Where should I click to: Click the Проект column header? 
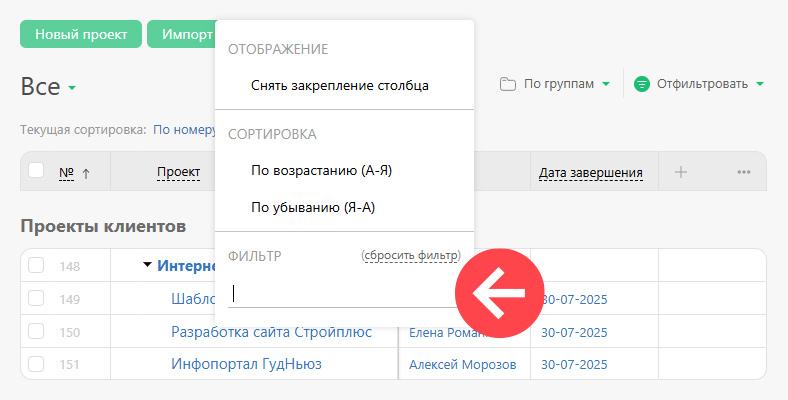178,172
